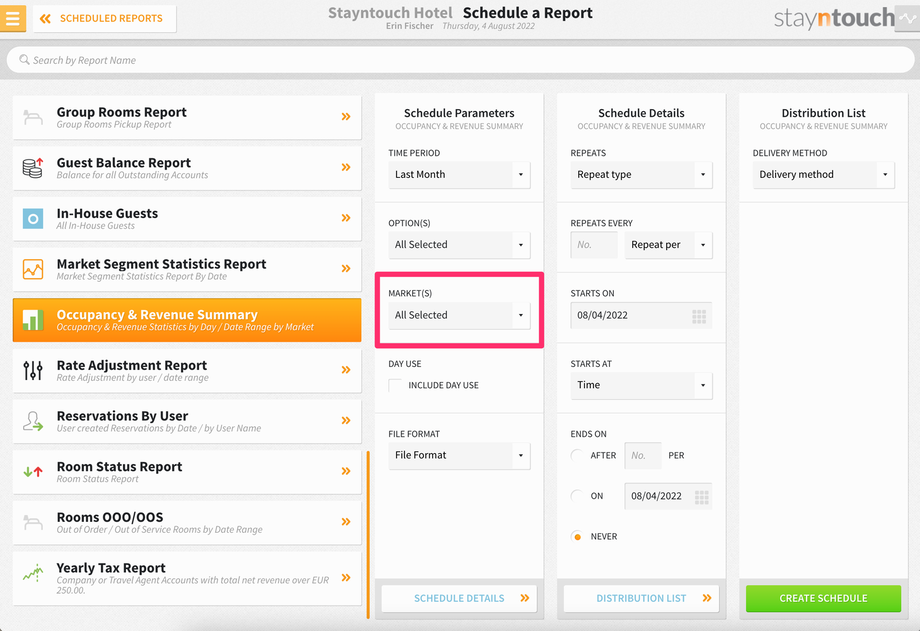Click the Yearly Tax Report graph icon
This screenshot has height=631, width=920.
33,573
